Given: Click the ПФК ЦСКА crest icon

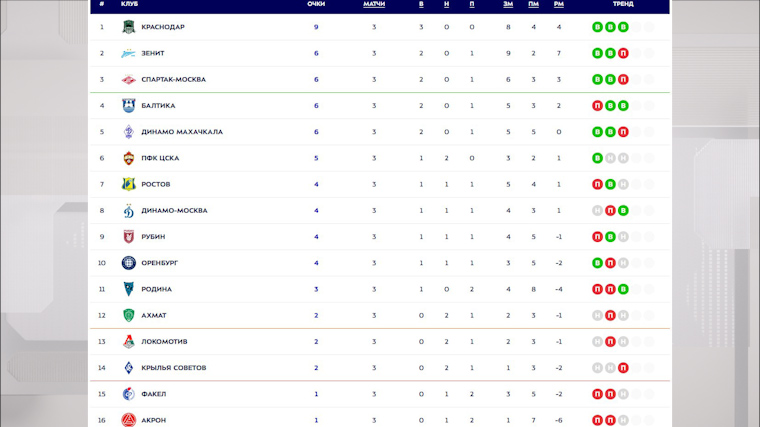Looking at the screenshot, I should click(x=128, y=158).
